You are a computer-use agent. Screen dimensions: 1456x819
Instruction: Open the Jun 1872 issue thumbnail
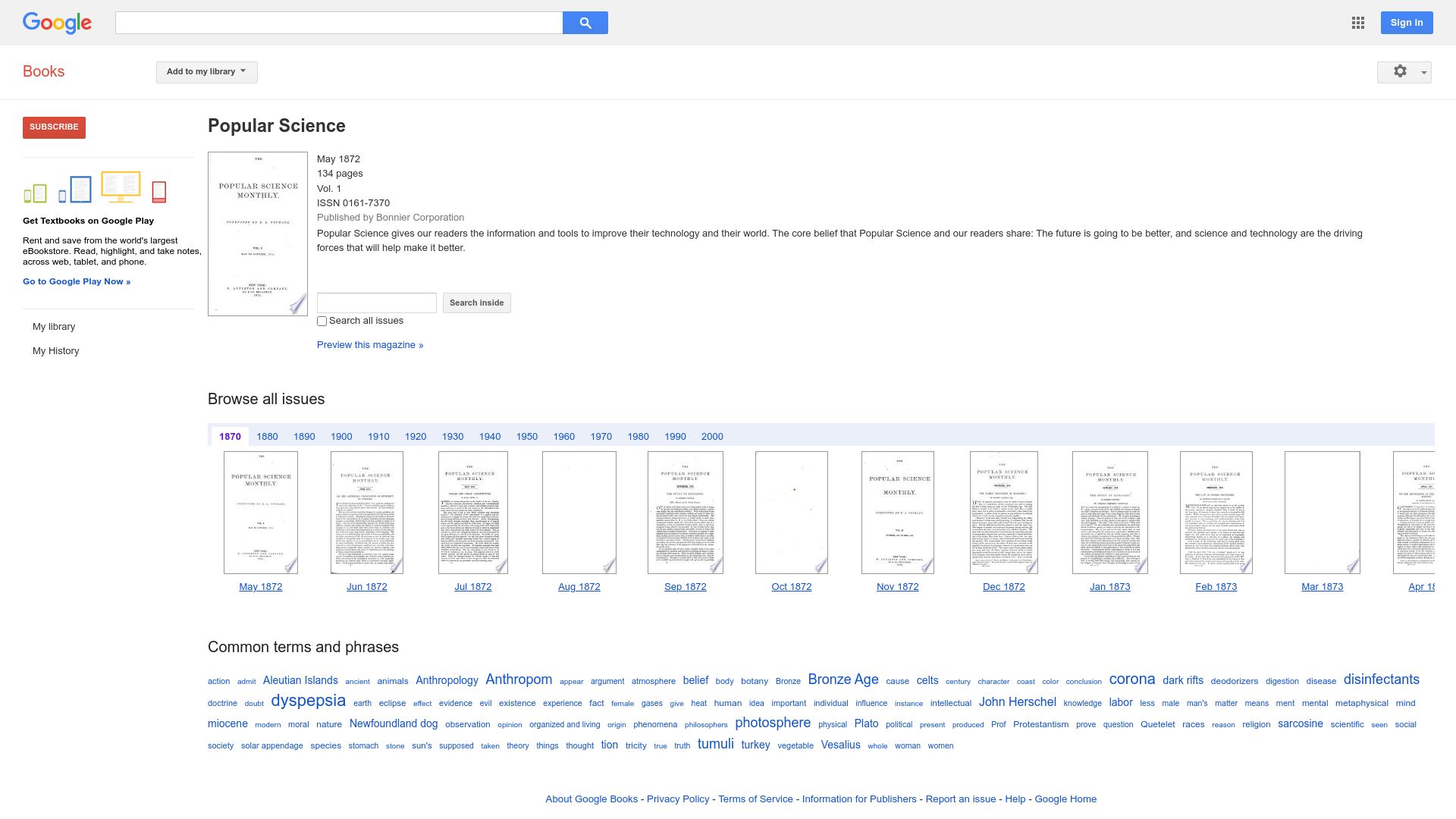pyautogui.click(x=367, y=513)
